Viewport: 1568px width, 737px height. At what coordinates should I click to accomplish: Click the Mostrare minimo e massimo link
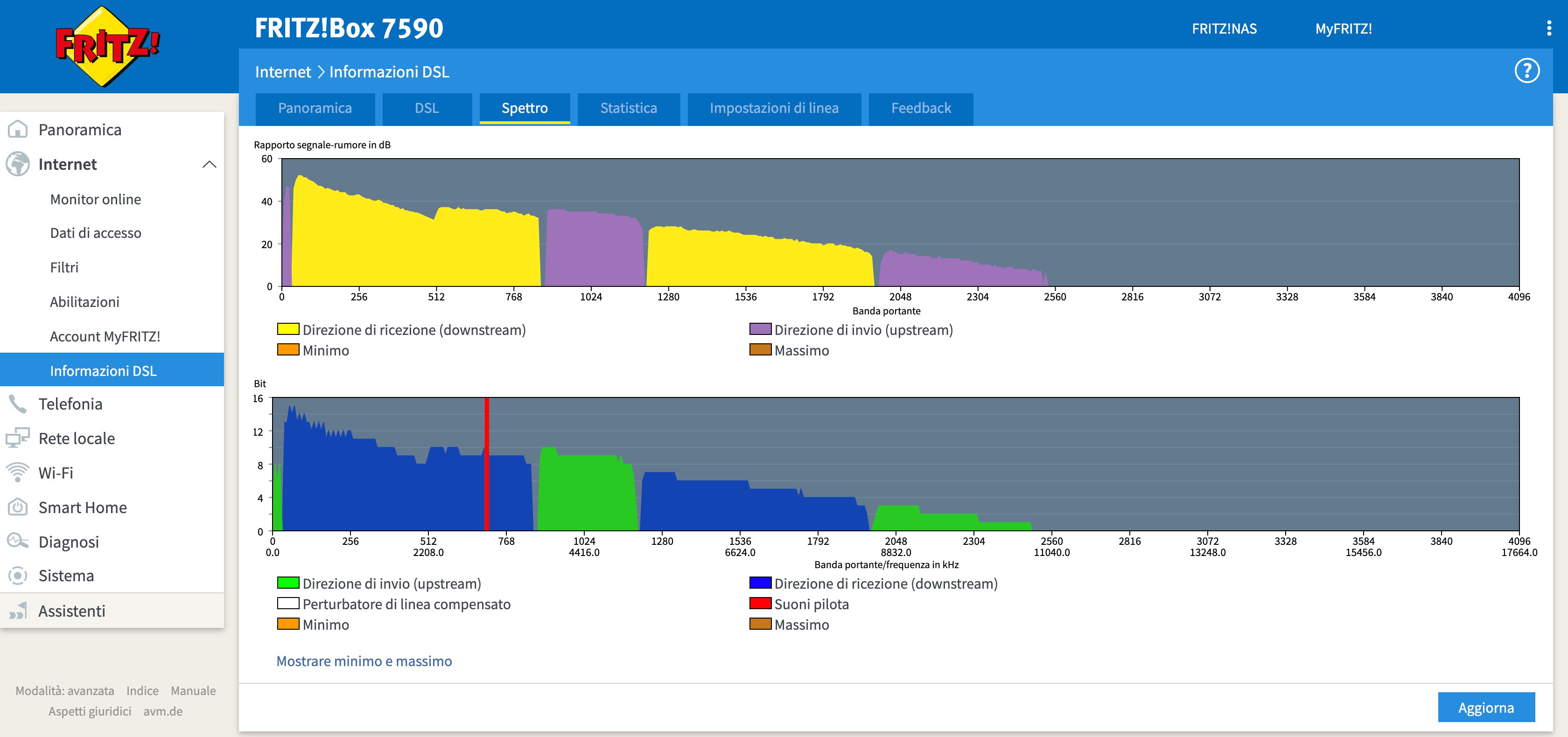point(364,661)
